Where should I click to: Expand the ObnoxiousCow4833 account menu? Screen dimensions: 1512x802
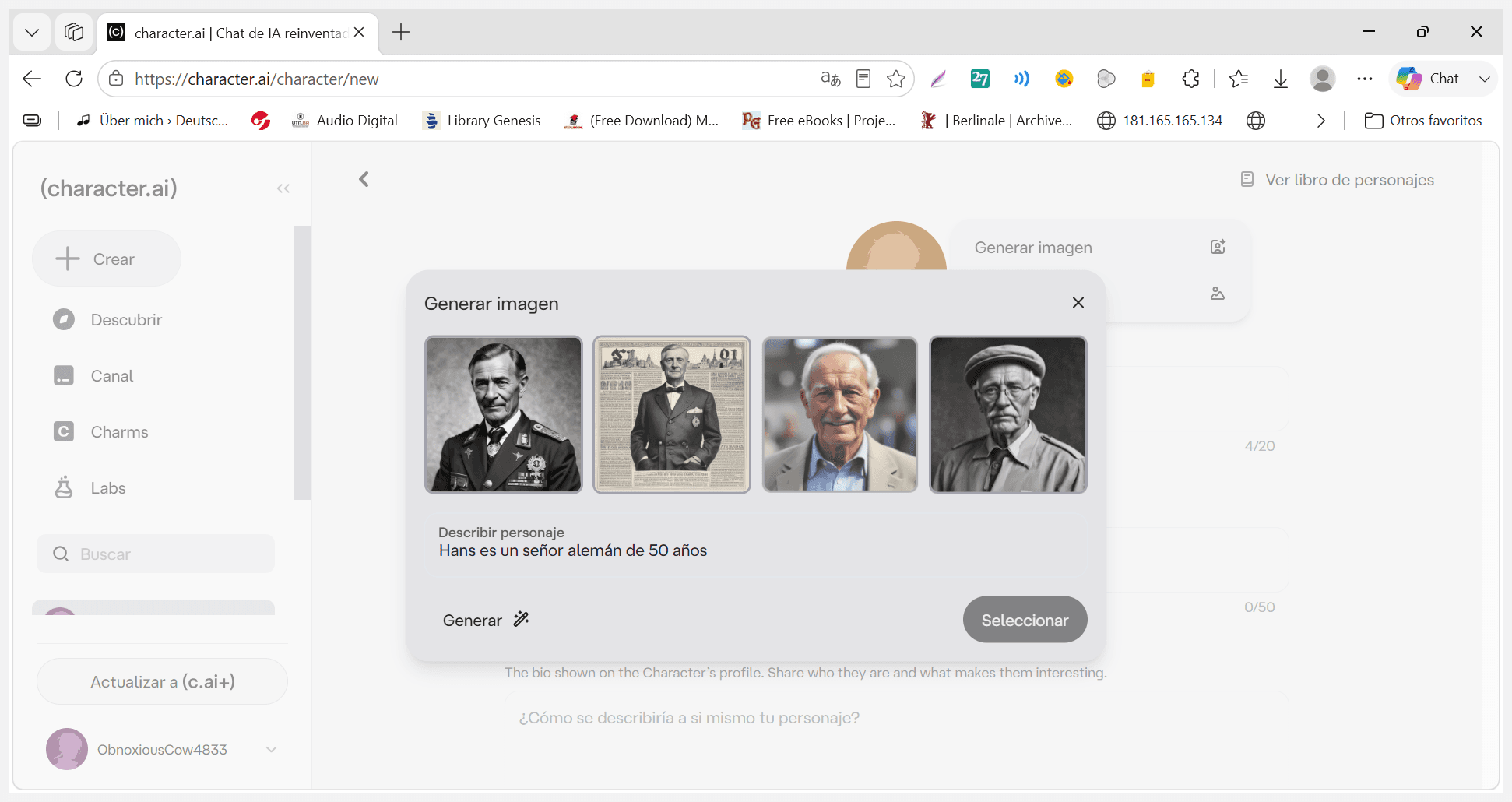pyautogui.click(x=271, y=749)
